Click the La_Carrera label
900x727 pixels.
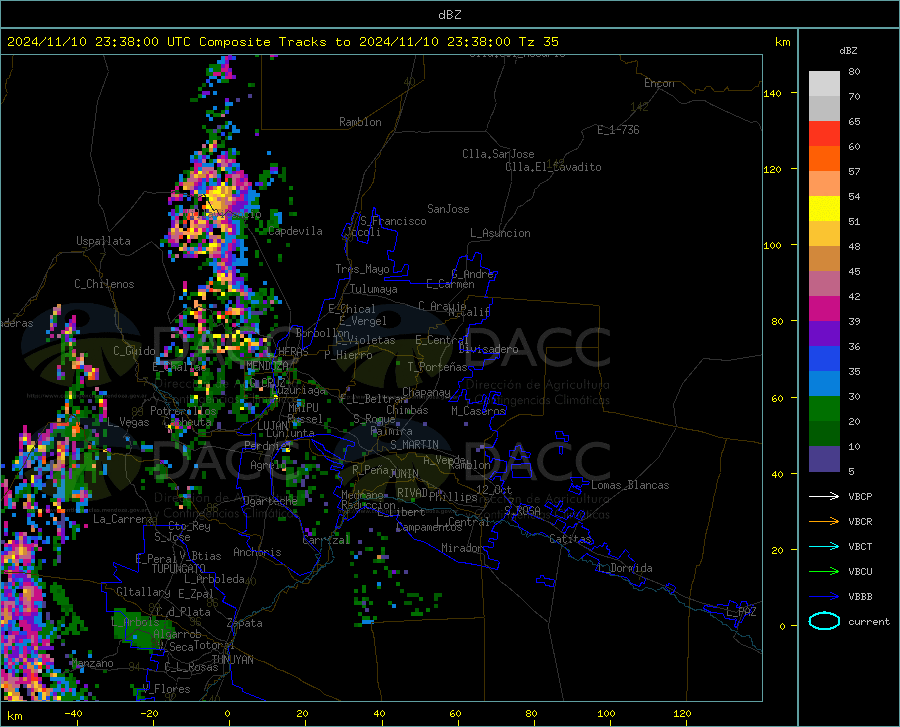click(x=123, y=519)
